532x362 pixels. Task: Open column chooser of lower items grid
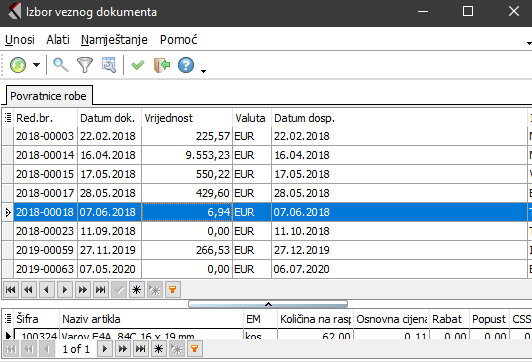[x=8, y=319]
